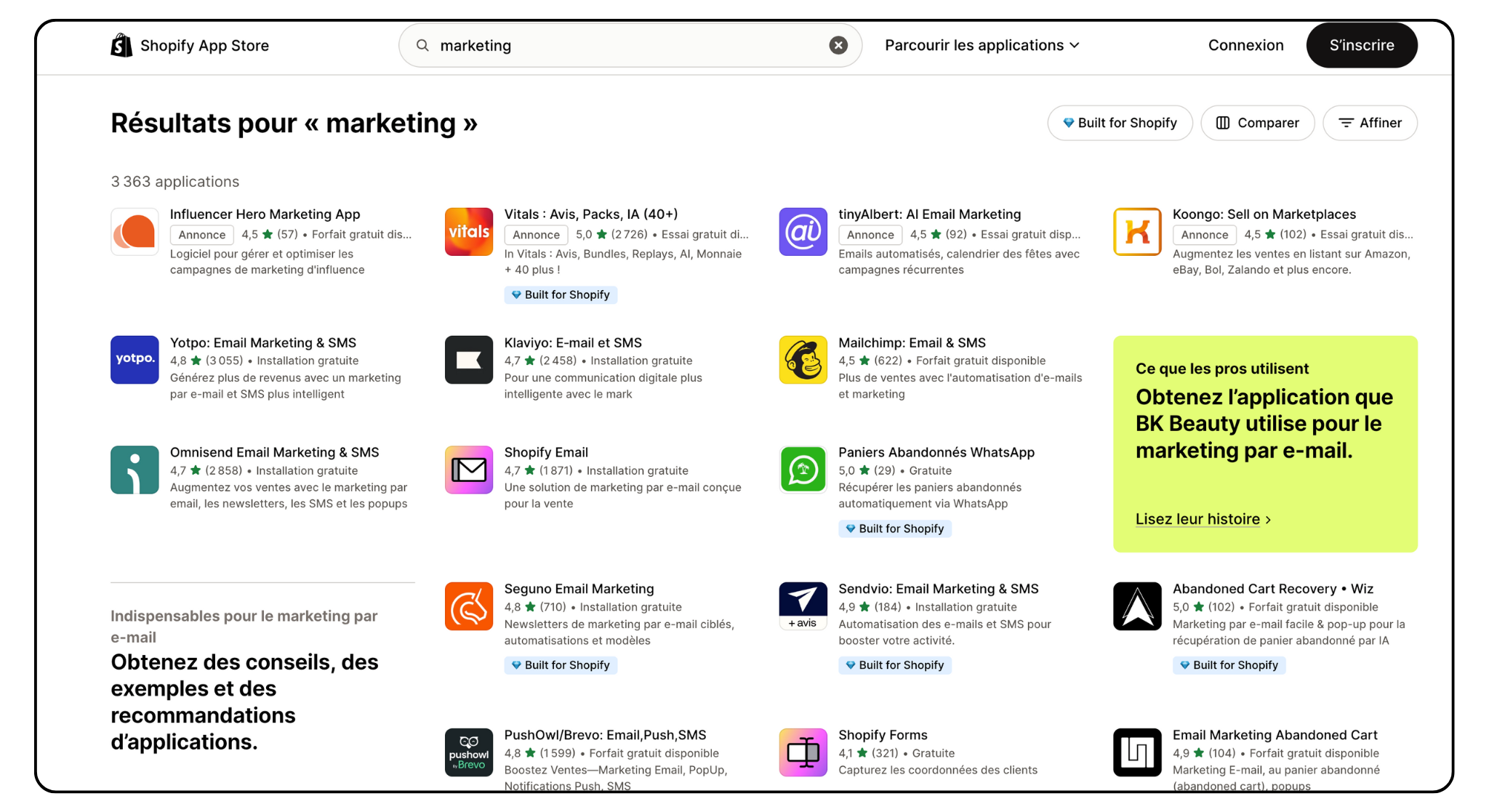Open the Shopify Forms app icon
This screenshot has width=1489, height=812.
coord(803,752)
